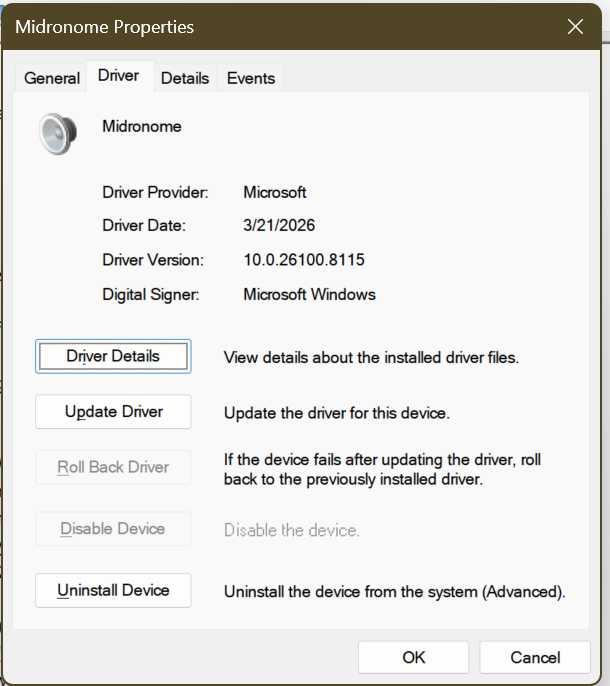Click the 'Update the driver for this device' description
Image resolution: width=610 pixels, height=686 pixels.
pos(338,412)
